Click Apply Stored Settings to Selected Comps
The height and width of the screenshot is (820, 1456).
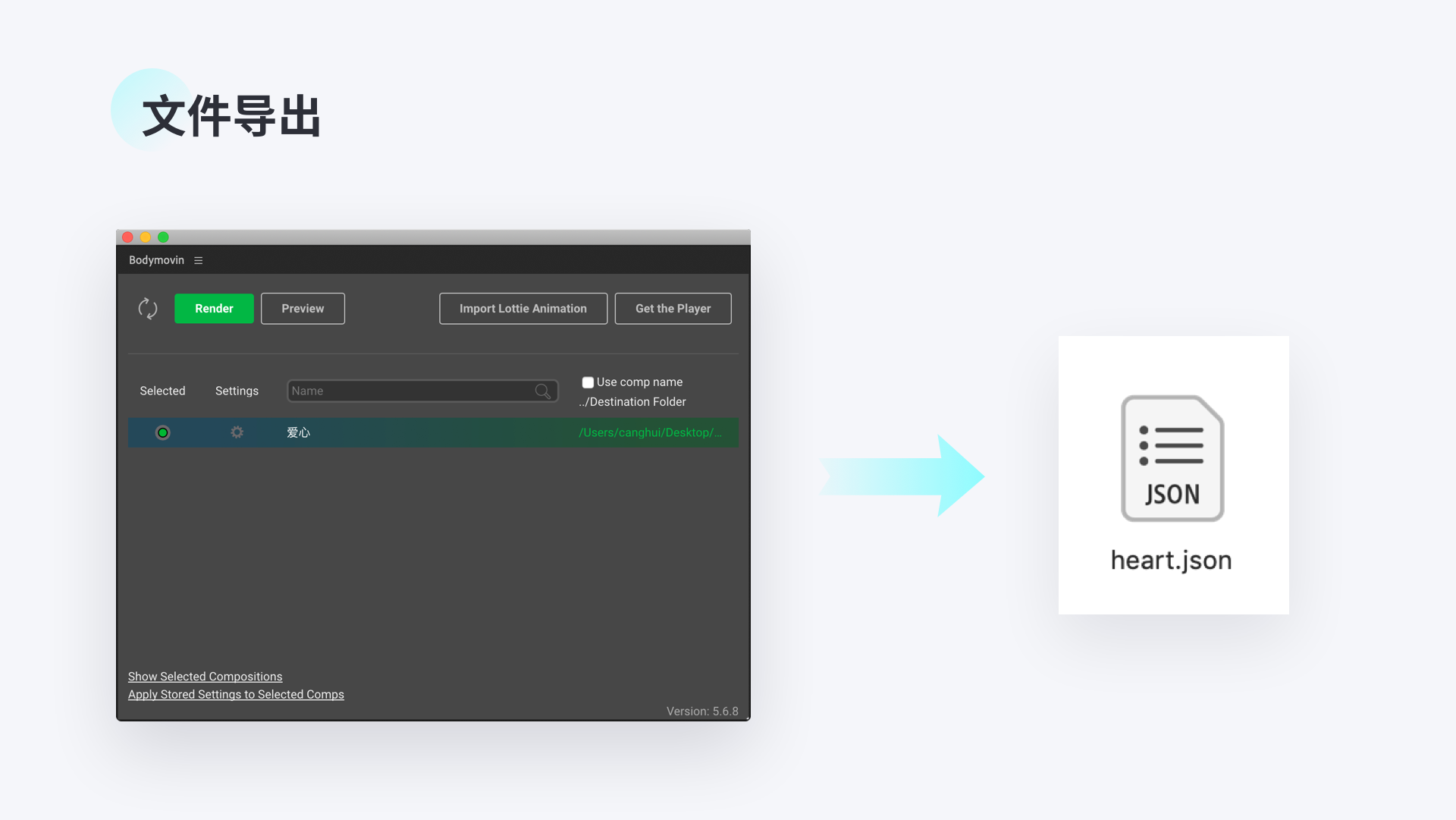tap(236, 695)
